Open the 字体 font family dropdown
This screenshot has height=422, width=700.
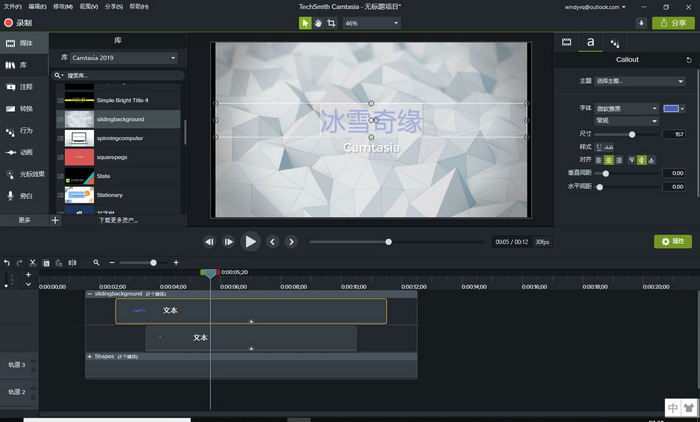[626, 109]
